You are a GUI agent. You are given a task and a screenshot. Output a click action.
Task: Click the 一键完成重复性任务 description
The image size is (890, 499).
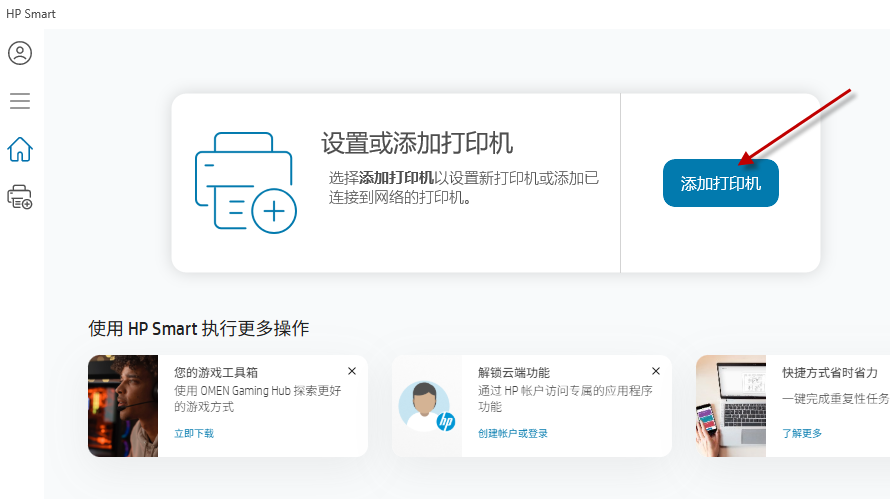click(x=836, y=399)
